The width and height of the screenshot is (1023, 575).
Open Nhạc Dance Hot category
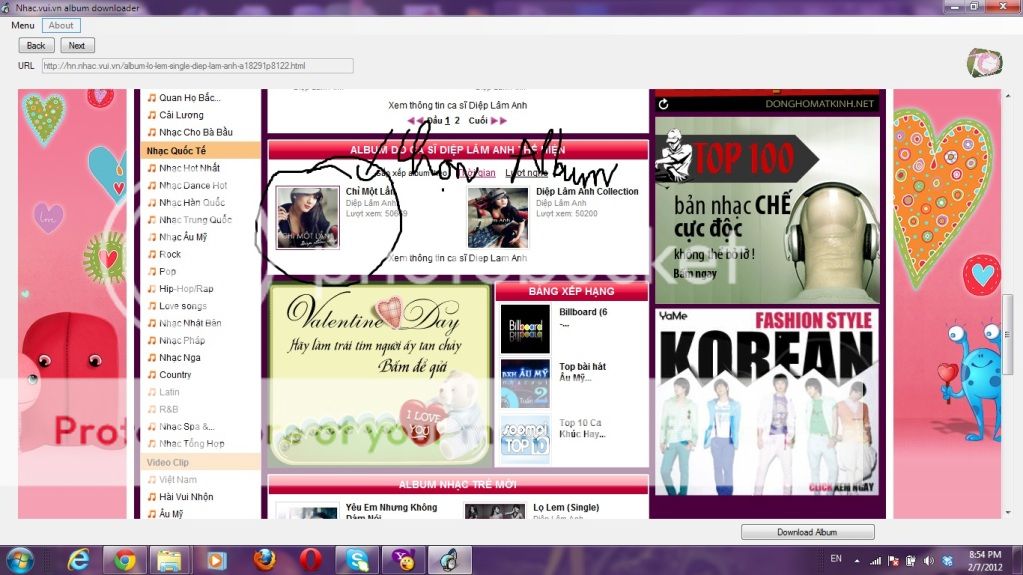click(193, 185)
